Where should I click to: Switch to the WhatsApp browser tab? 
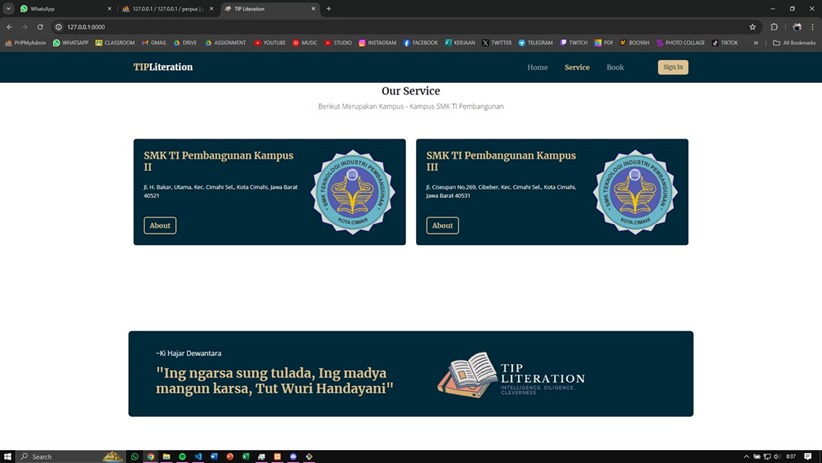click(x=60, y=9)
